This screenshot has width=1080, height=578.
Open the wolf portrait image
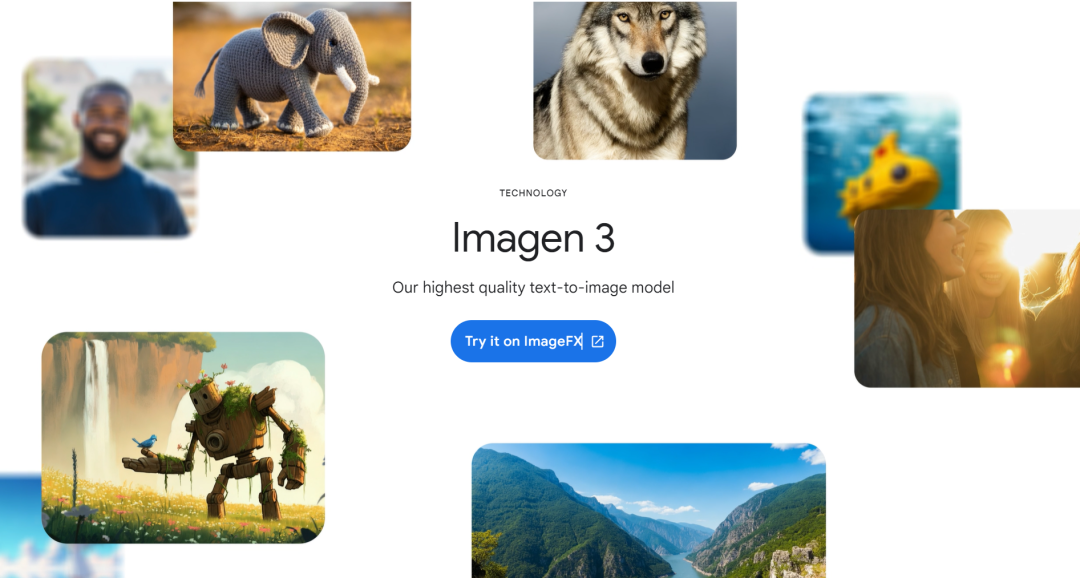tap(635, 80)
